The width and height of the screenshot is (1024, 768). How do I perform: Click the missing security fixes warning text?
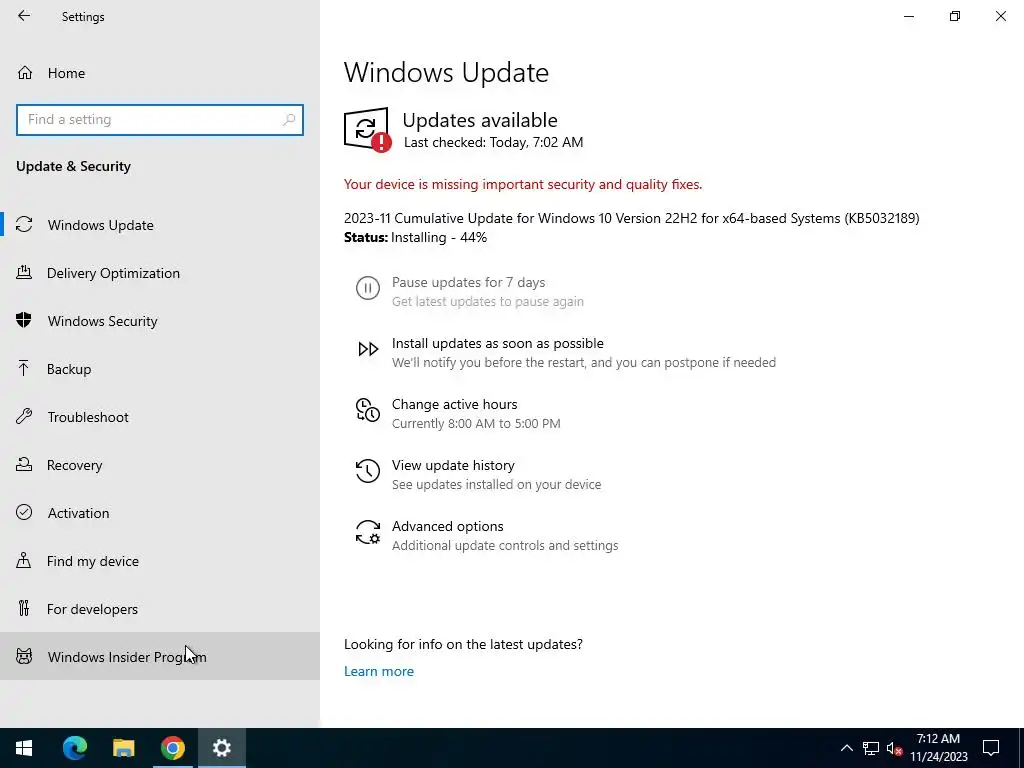(523, 185)
